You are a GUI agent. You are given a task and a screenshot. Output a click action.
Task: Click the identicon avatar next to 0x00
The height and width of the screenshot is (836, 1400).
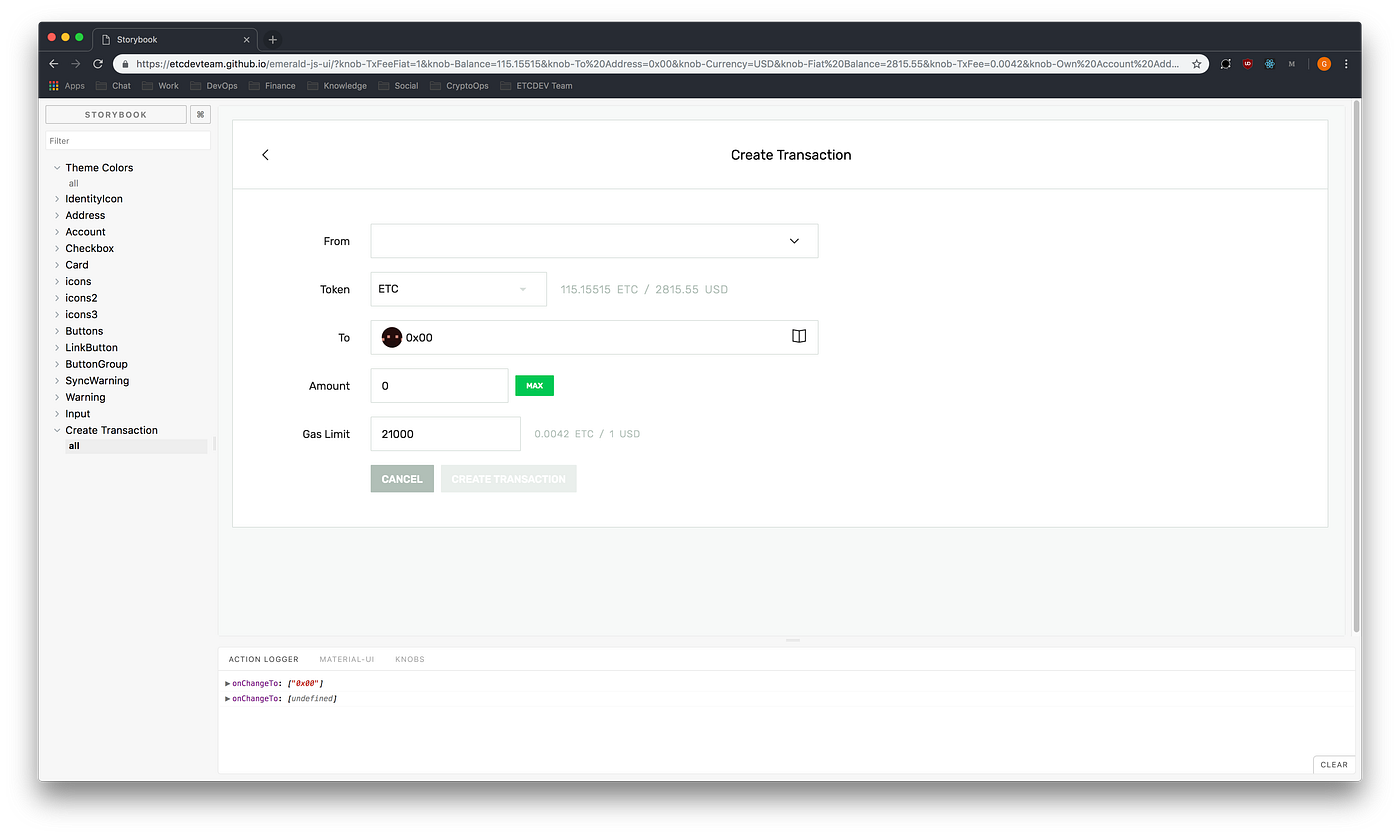pos(391,337)
